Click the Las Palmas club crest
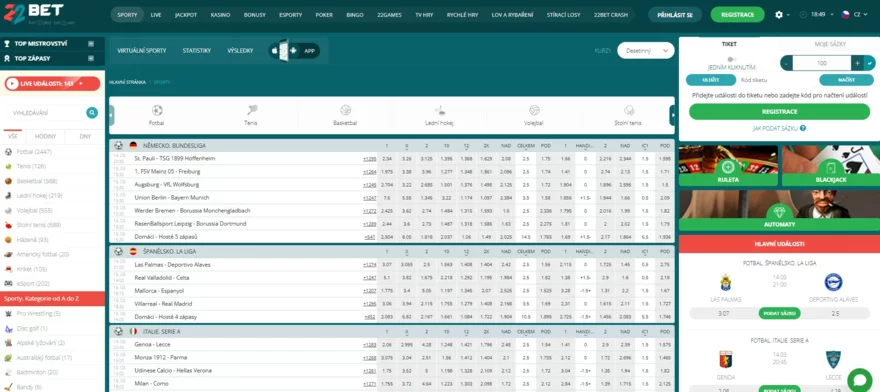 tap(727, 282)
